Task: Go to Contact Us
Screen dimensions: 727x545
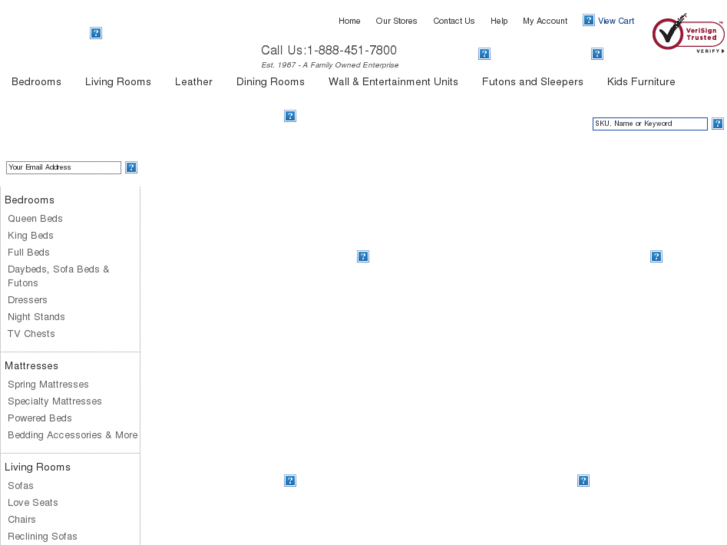Action: tap(454, 21)
